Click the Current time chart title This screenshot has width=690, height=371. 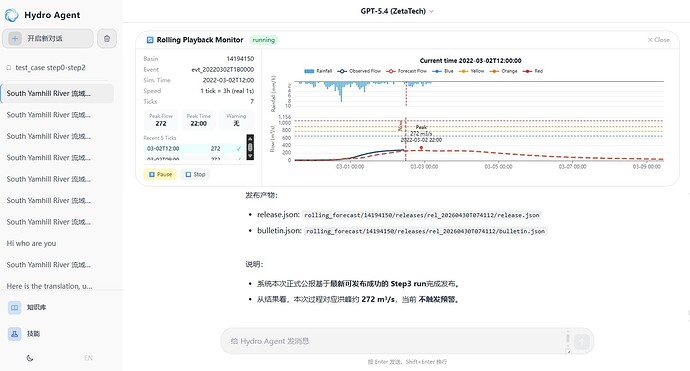coord(470,61)
